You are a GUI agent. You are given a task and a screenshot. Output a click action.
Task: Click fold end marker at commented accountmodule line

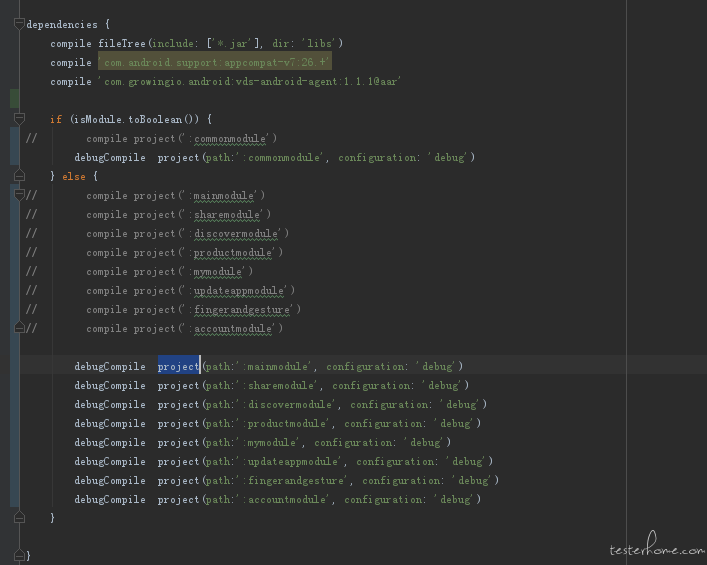pos(19,327)
